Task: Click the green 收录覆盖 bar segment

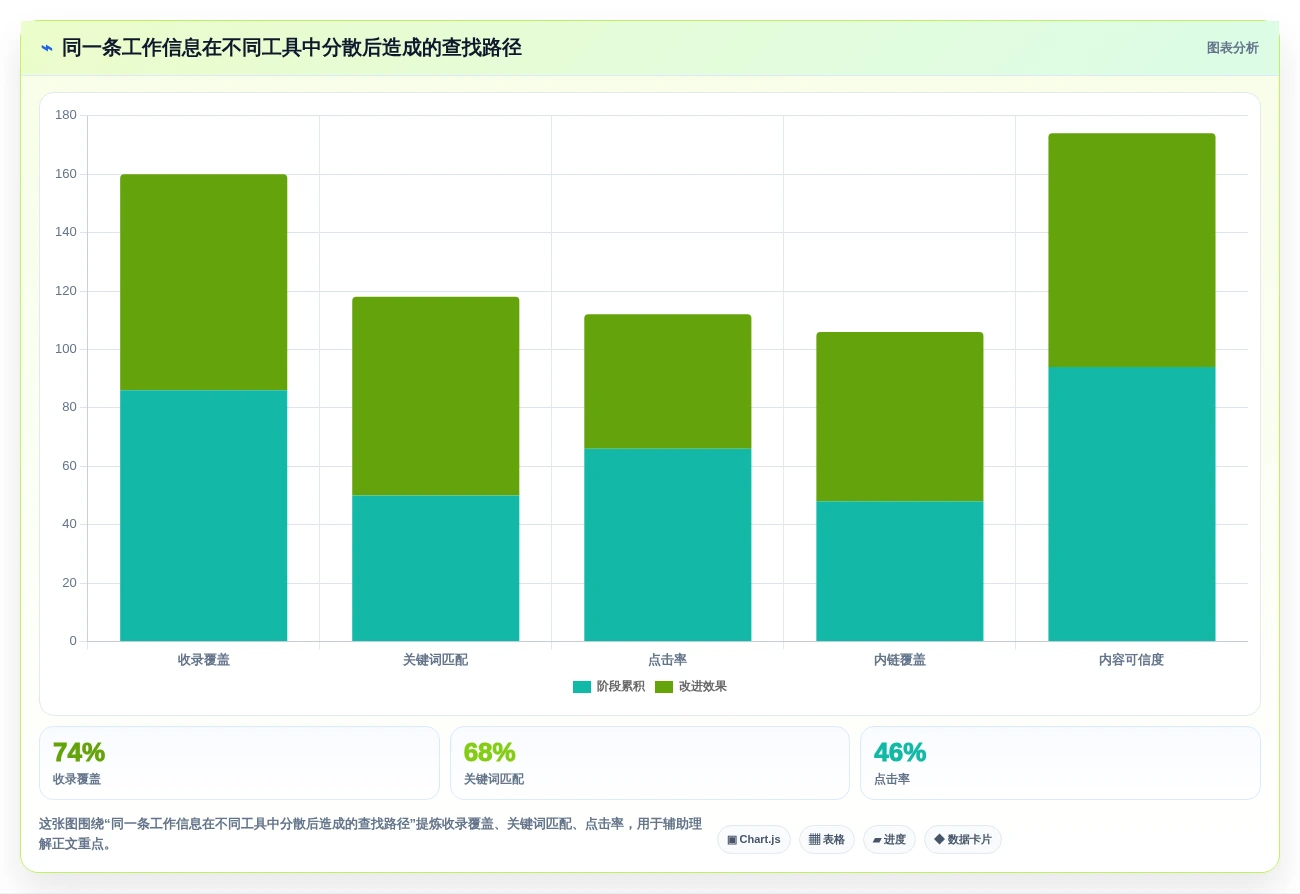Action: point(203,282)
